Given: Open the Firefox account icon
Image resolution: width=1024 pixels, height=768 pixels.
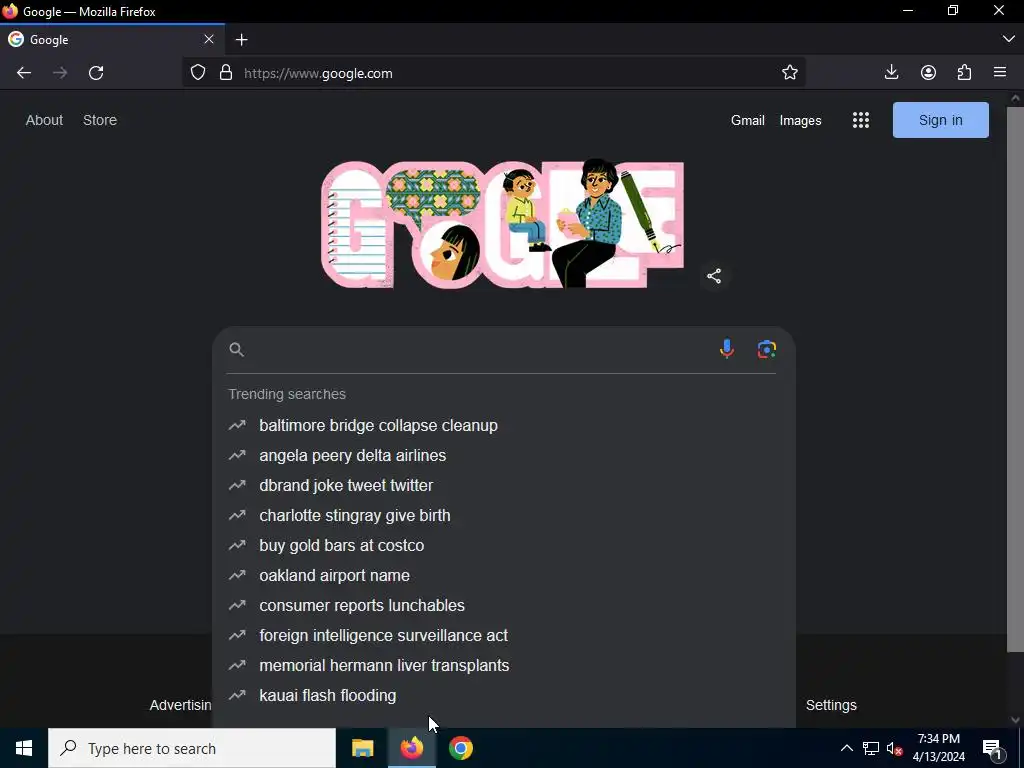Looking at the screenshot, I should pyautogui.click(x=928, y=72).
